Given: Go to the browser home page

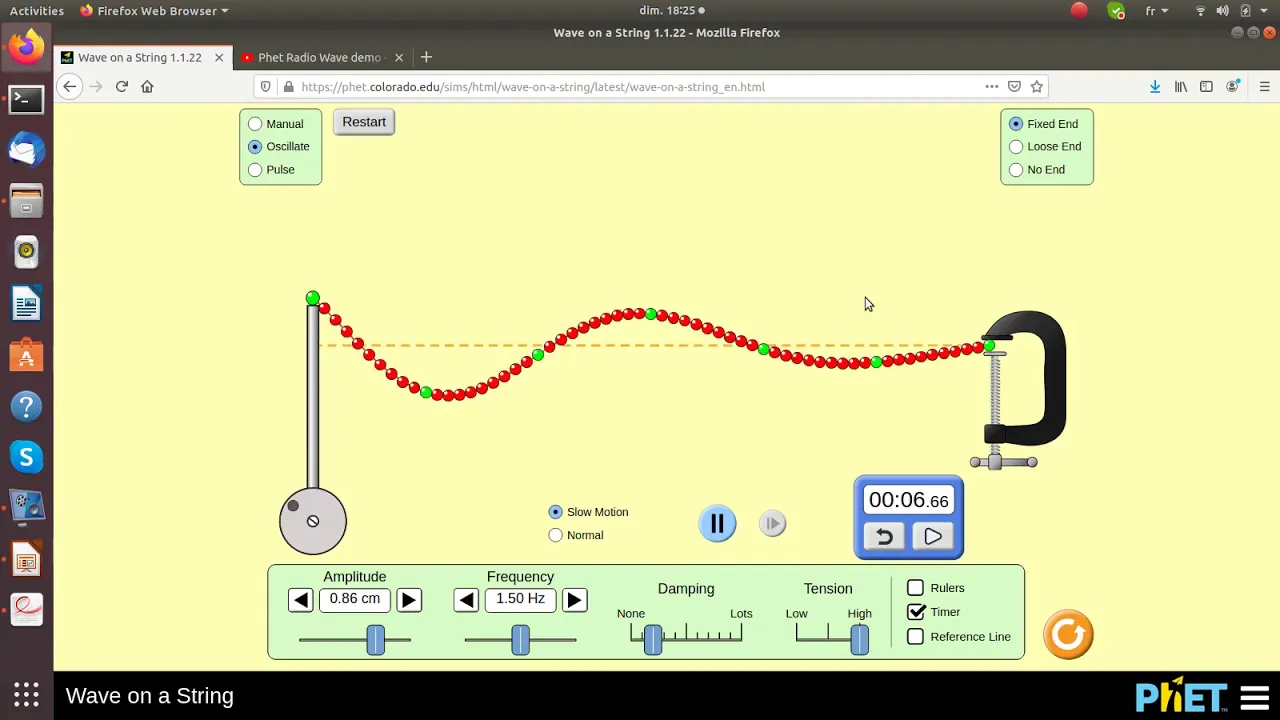Looking at the screenshot, I should tap(147, 87).
